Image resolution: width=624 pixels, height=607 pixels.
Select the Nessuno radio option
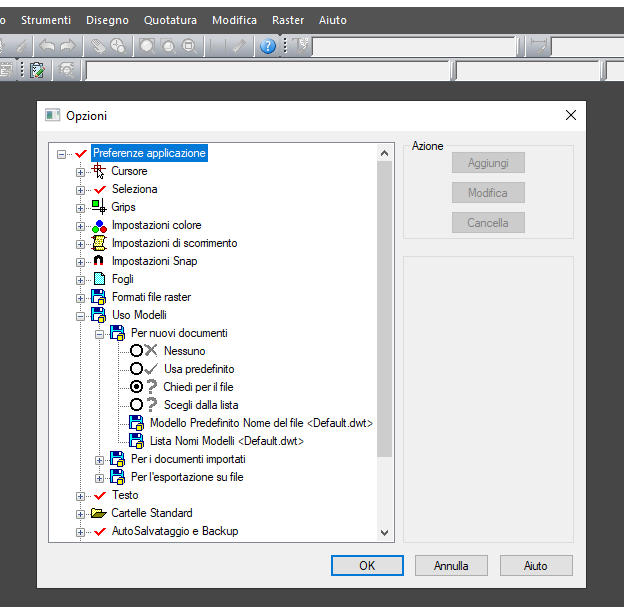pyautogui.click(x=137, y=351)
